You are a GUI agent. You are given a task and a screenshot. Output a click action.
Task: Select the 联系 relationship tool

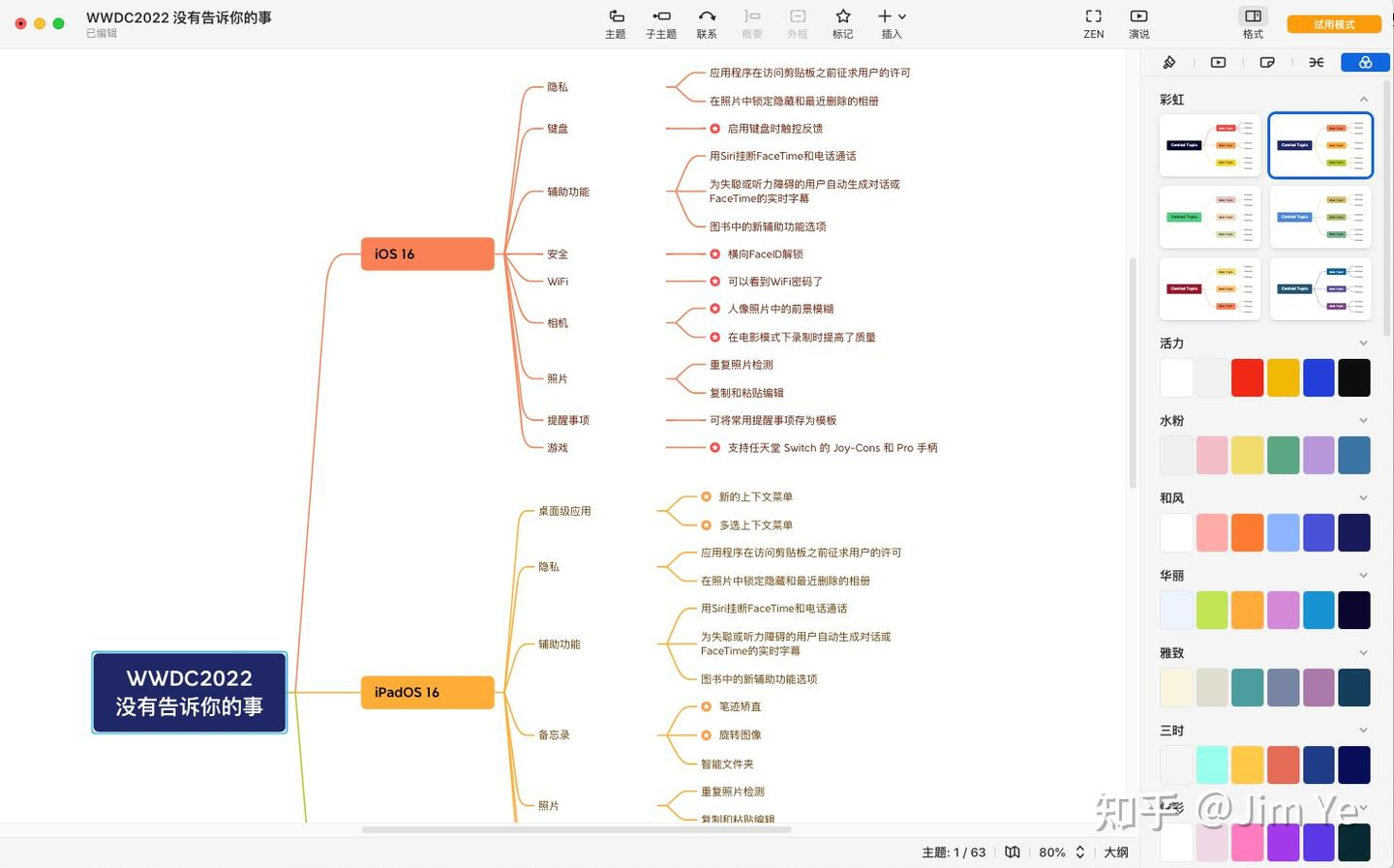(x=707, y=23)
